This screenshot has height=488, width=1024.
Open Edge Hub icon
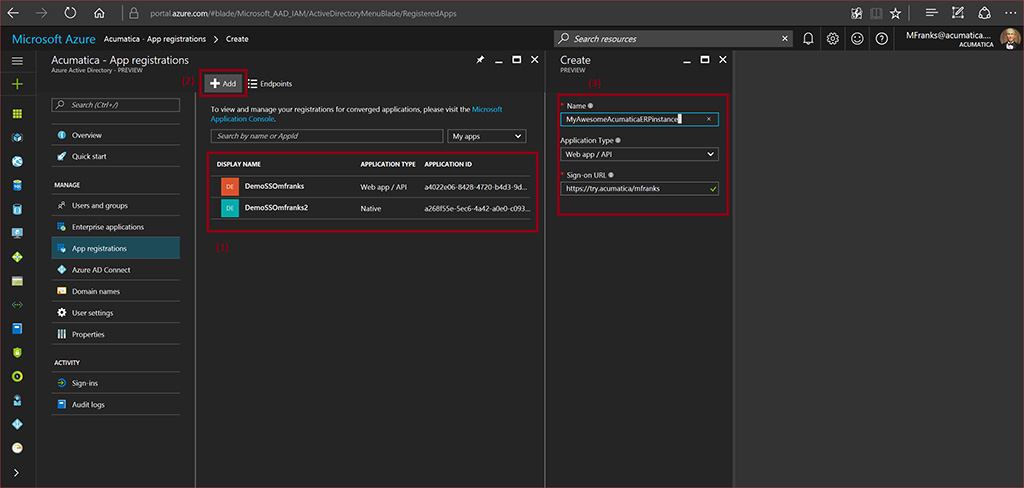coord(932,12)
